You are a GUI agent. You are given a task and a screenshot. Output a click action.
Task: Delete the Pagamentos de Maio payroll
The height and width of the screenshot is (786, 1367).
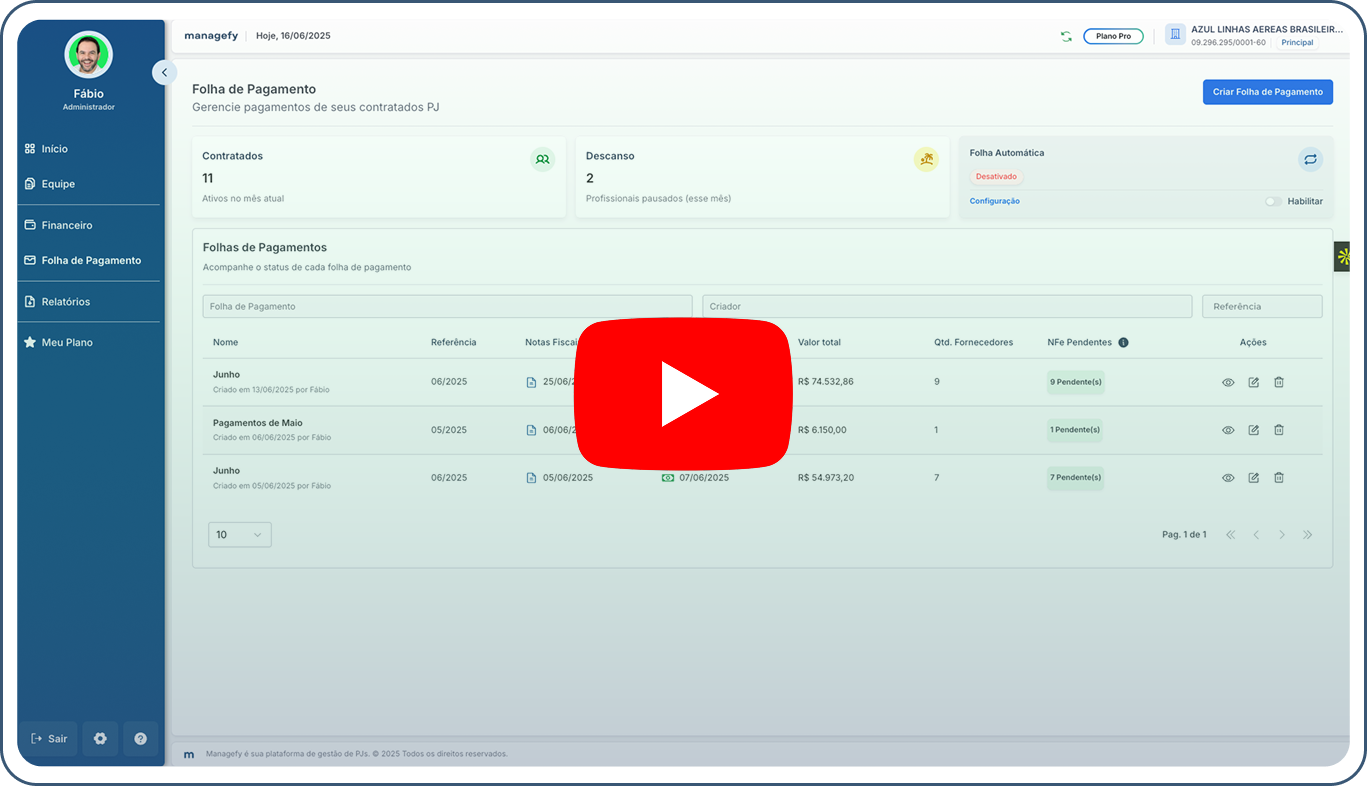[1278, 430]
